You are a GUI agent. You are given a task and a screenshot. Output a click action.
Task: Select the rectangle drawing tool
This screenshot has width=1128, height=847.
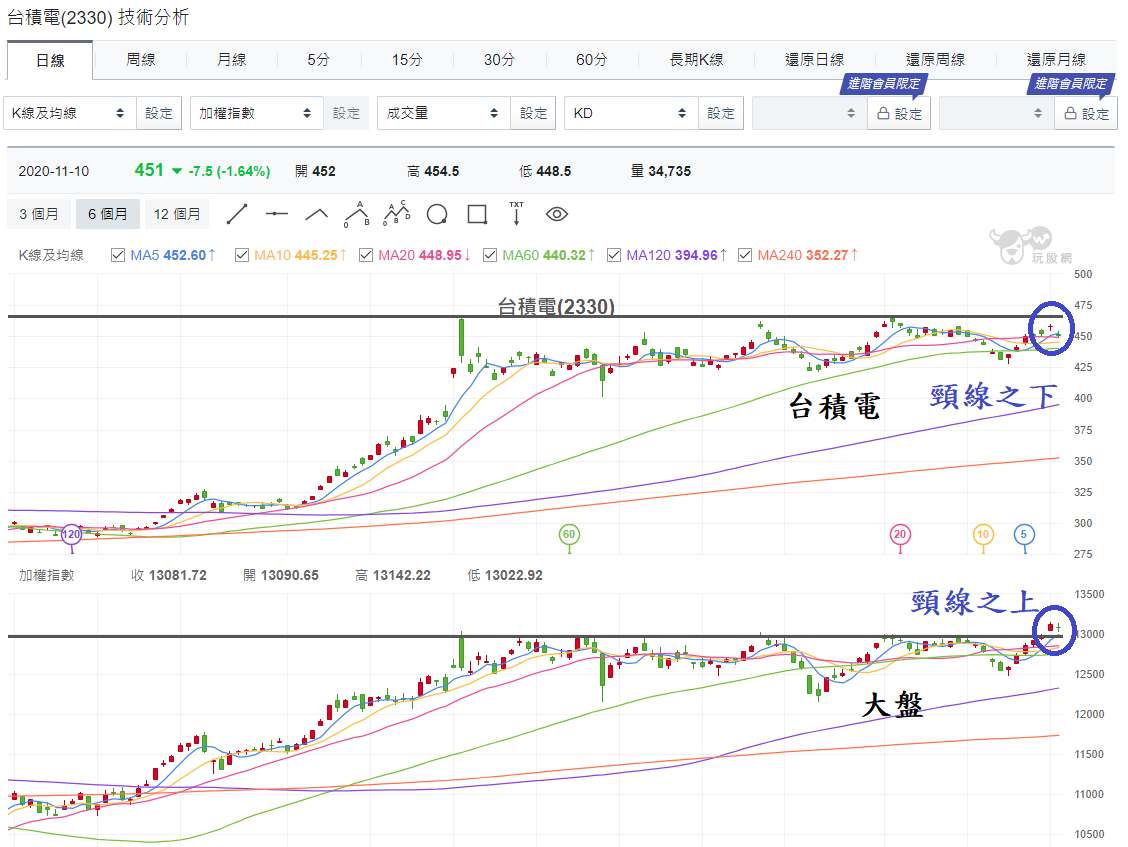[477, 214]
